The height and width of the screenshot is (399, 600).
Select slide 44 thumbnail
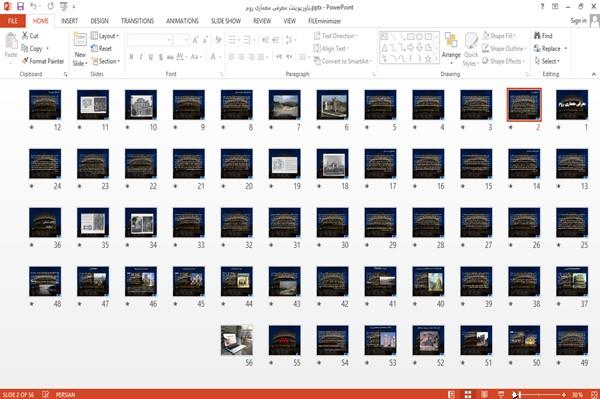pyautogui.click(x=236, y=281)
